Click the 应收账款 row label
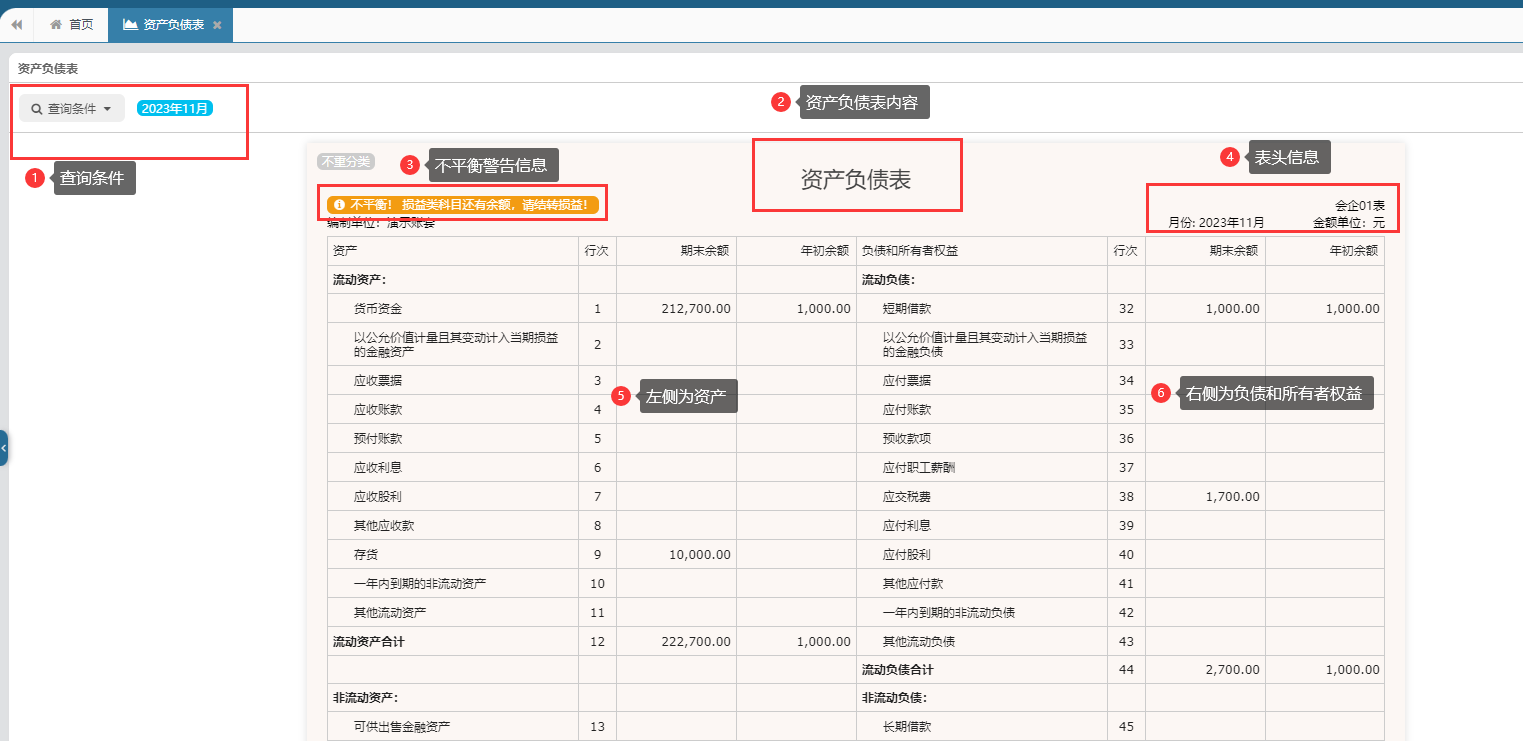 (x=378, y=409)
